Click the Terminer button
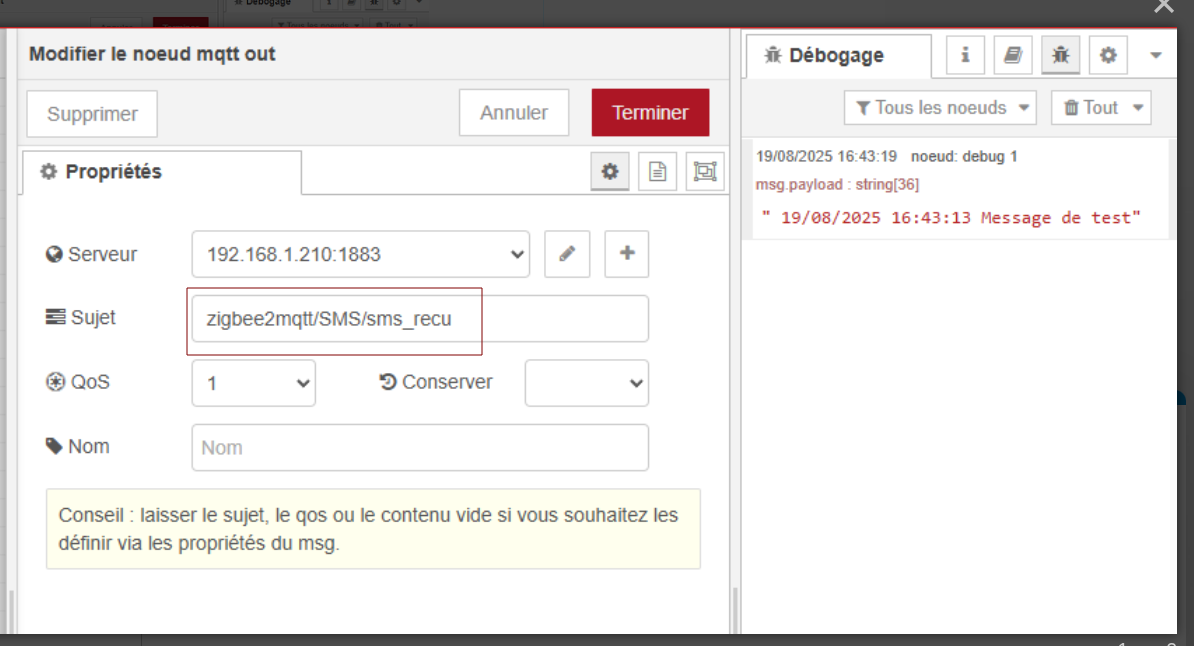The width and height of the screenshot is (1194, 646). [x=650, y=113]
